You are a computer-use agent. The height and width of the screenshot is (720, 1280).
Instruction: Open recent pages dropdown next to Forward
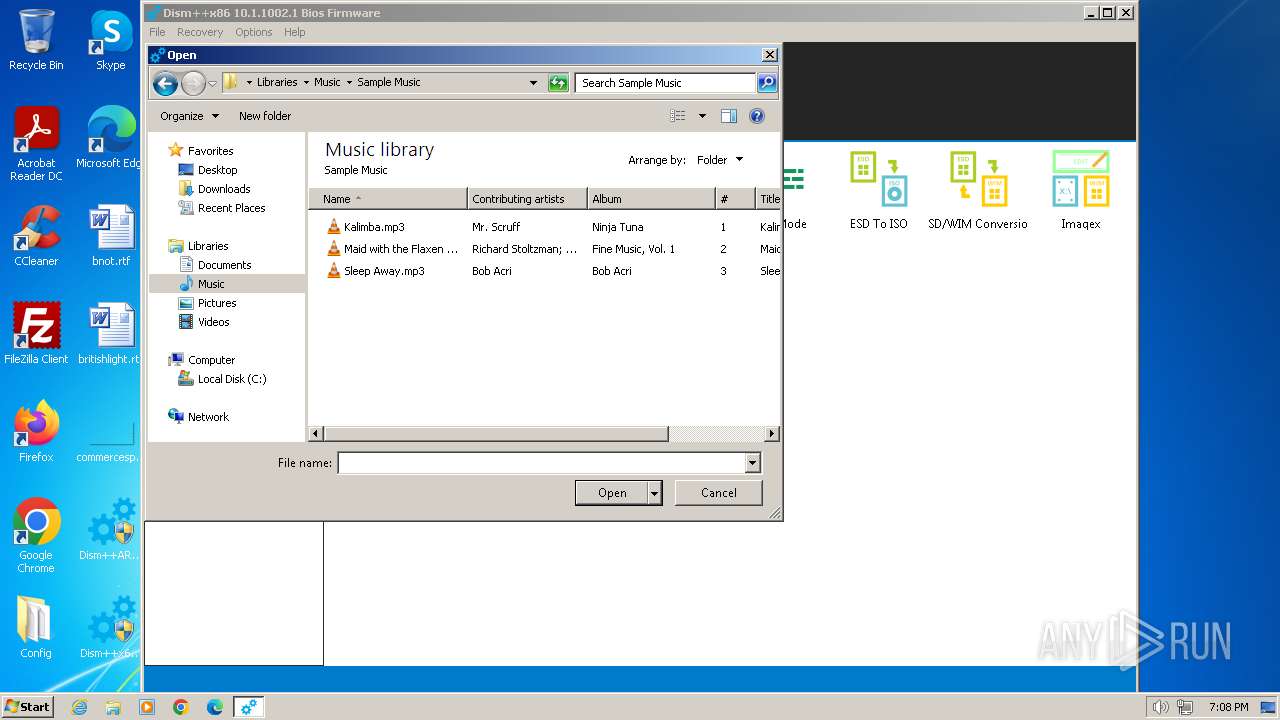click(212, 83)
